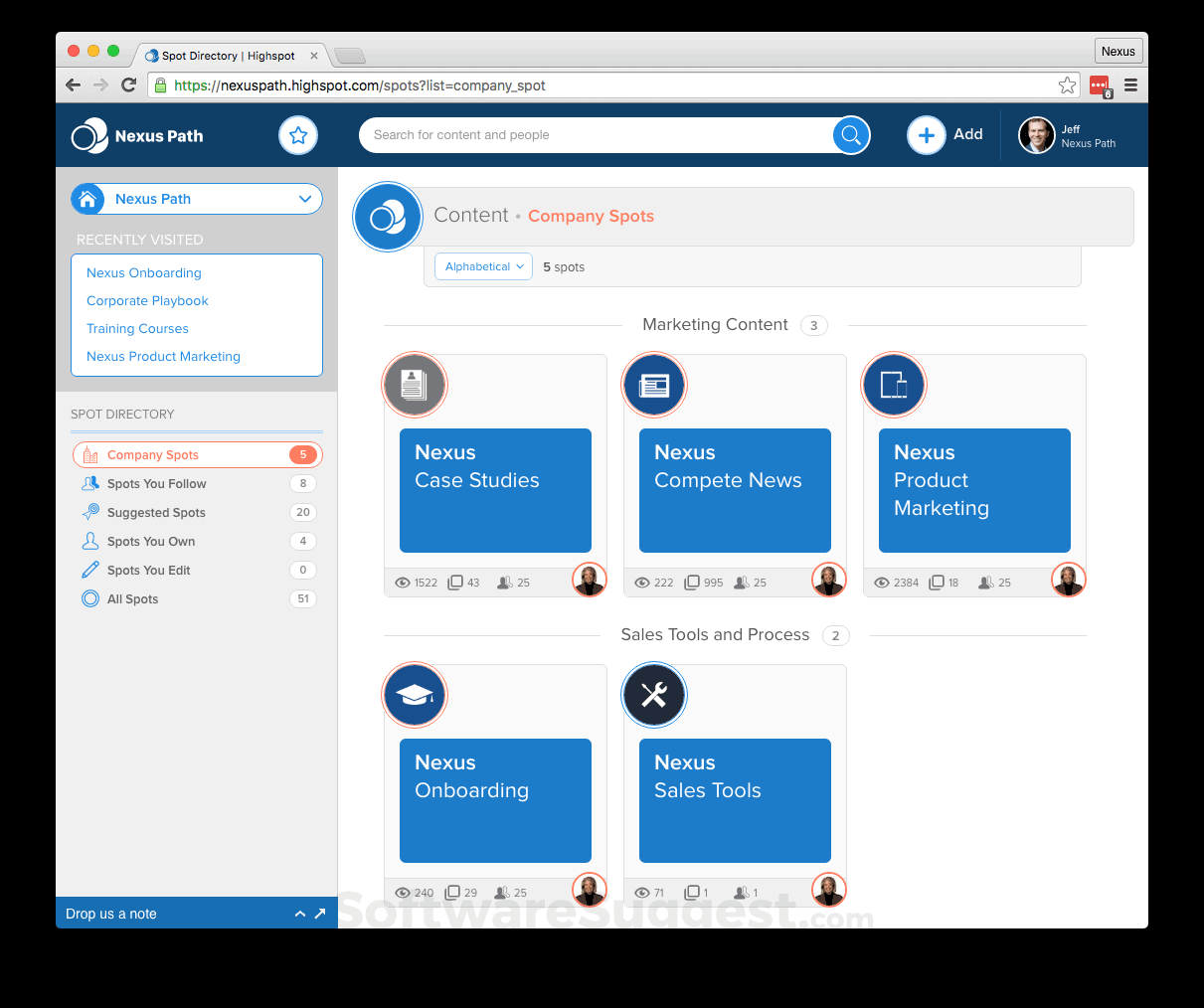Click the Nexus Product Marketing devices icon
Image resolution: width=1204 pixels, height=1008 pixels.
coord(894,385)
